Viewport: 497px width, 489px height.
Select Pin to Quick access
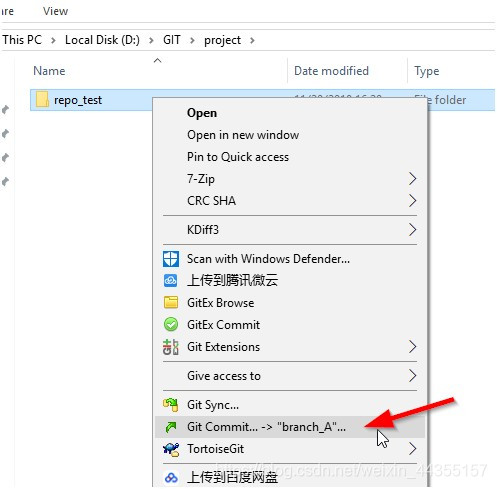tap(289, 157)
